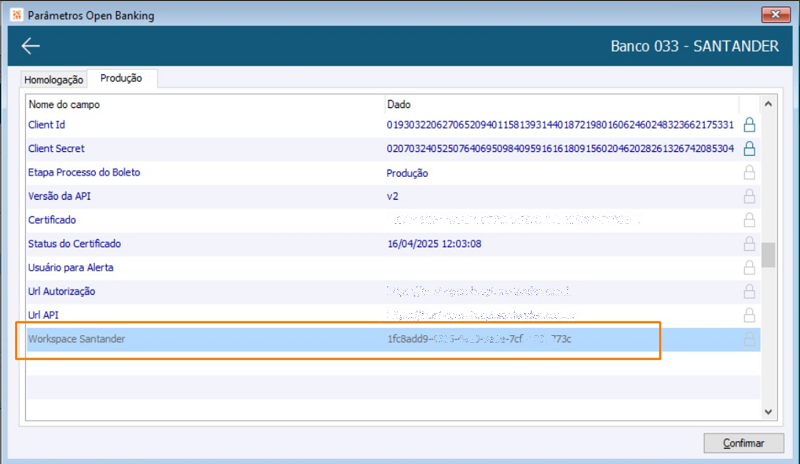Toggle lock icon in Etapa Processo do Boleto row
The width and height of the screenshot is (800, 464).
(x=749, y=173)
